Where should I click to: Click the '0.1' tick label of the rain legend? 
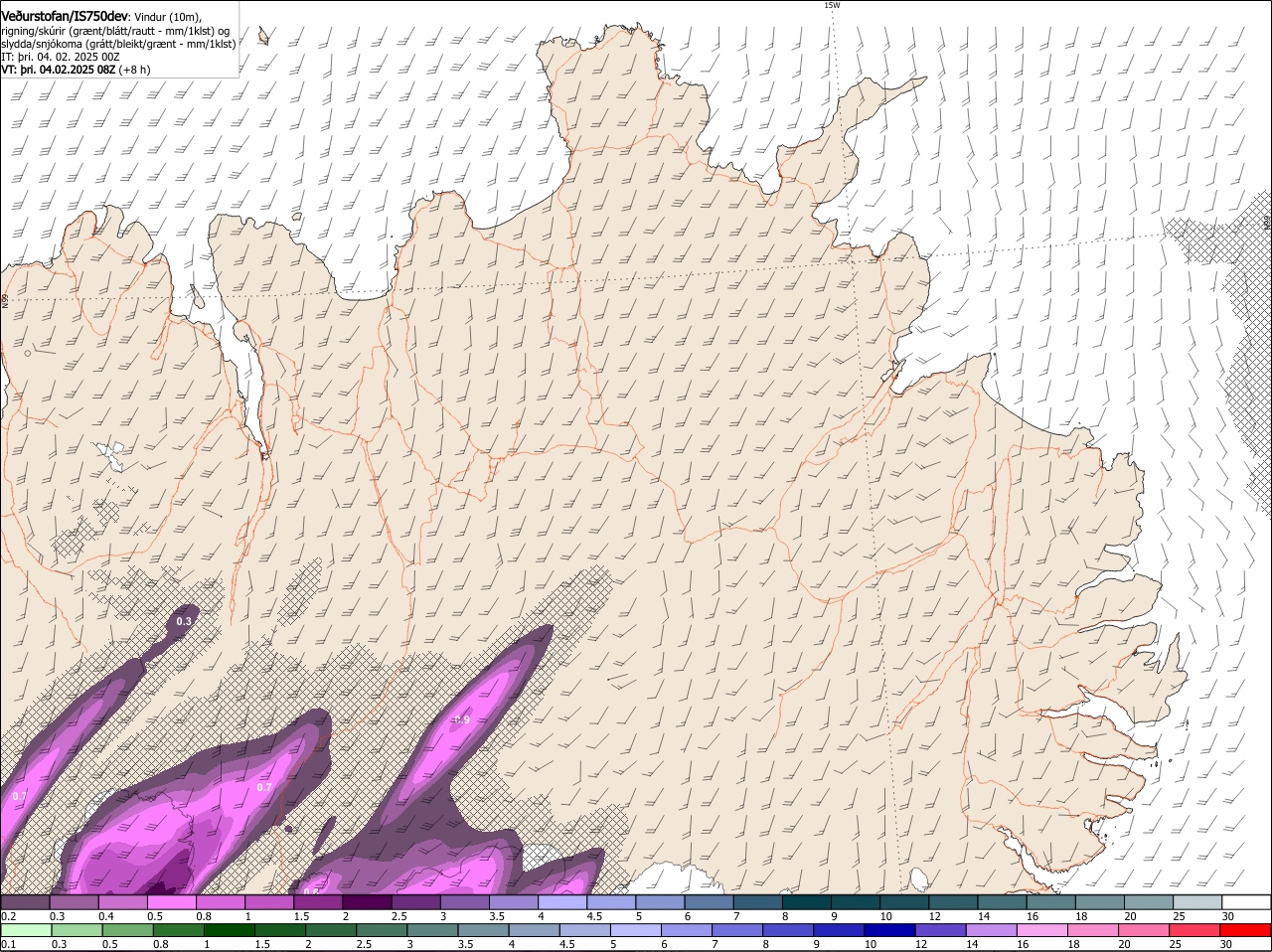click(8, 944)
